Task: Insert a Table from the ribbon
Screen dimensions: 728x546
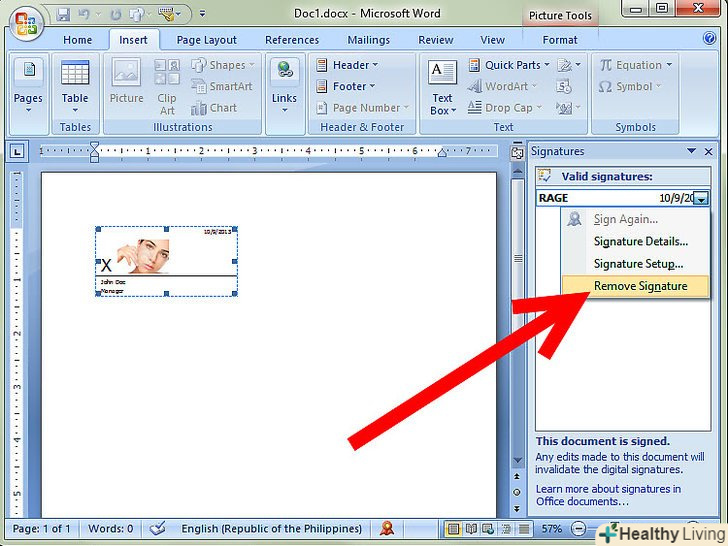Action: (x=75, y=87)
